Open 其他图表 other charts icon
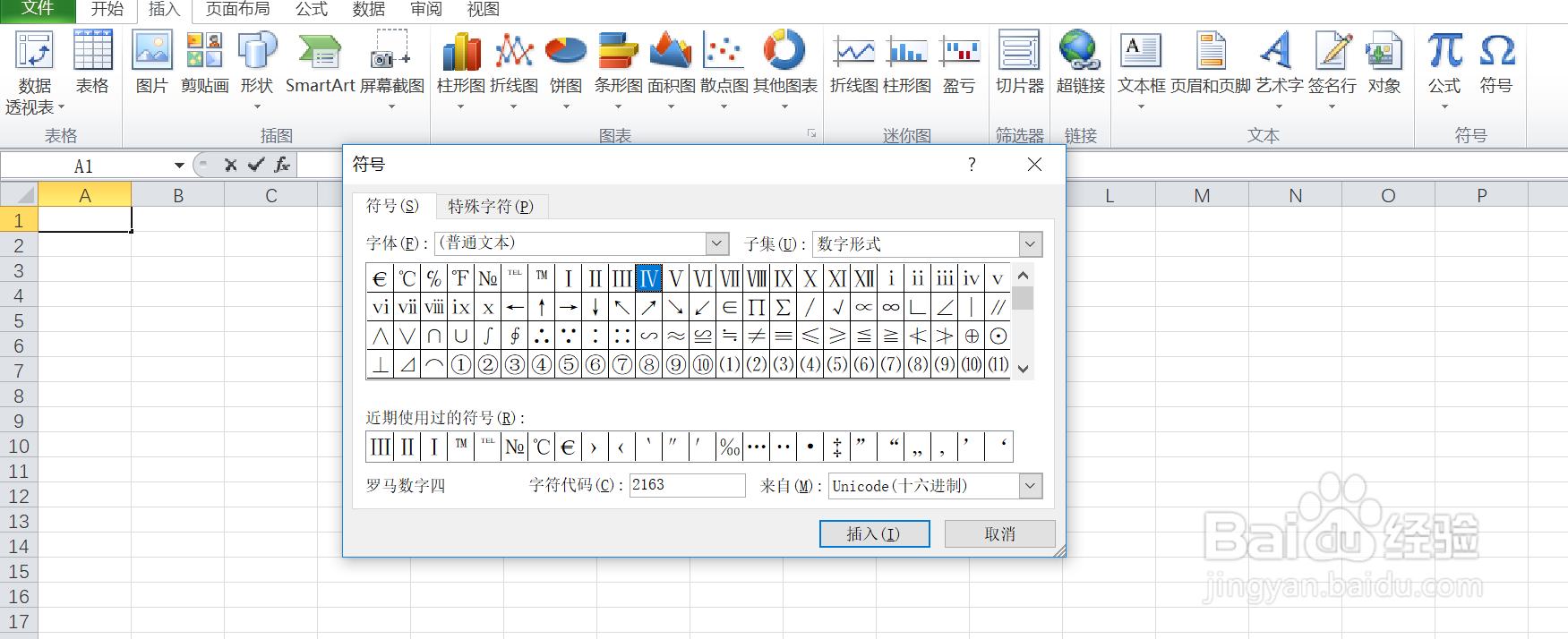Image resolution: width=1568 pixels, height=639 pixels. click(x=784, y=51)
